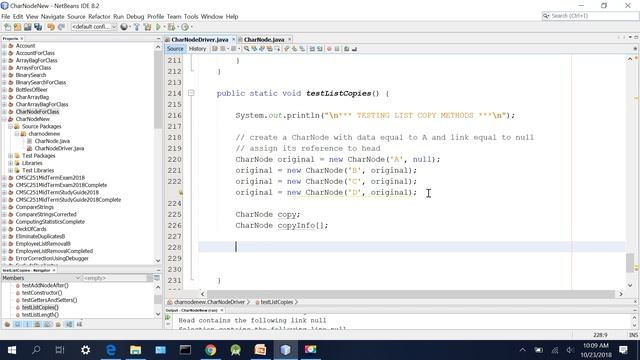
Task: Toggle Show Fields filter in Navigator
Action: 17,324
